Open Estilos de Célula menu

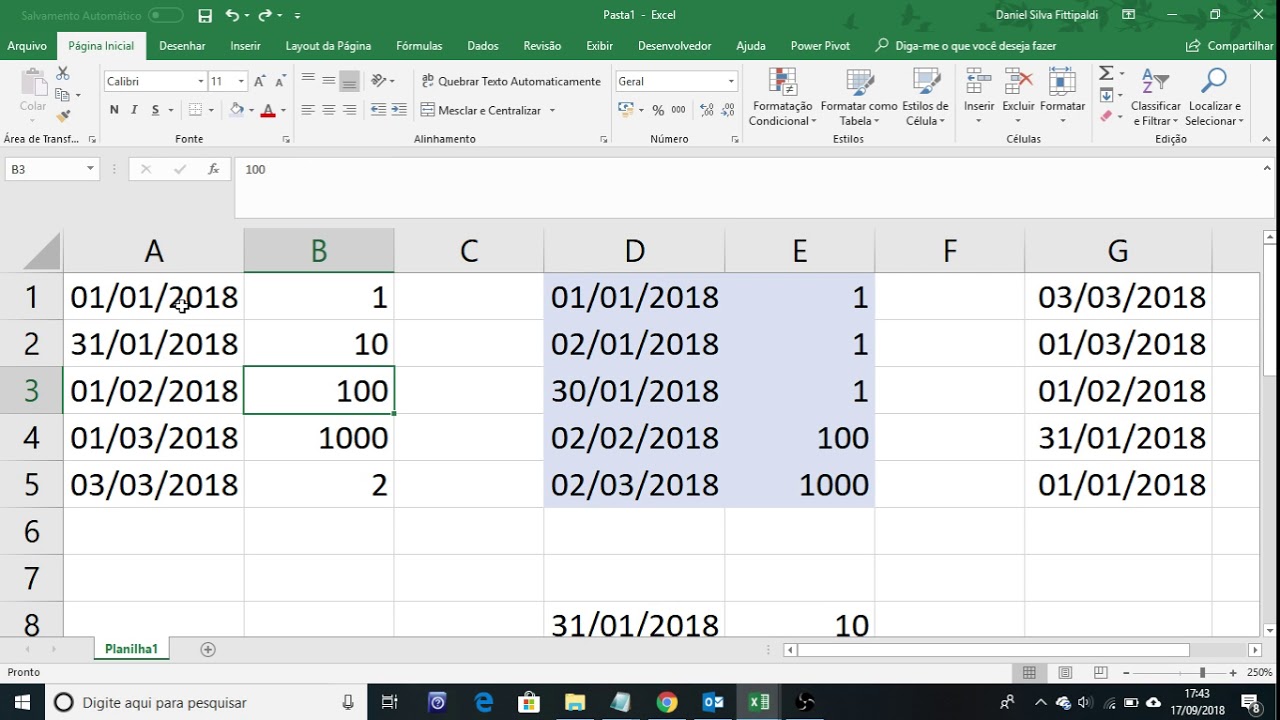pyautogui.click(x=925, y=98)
